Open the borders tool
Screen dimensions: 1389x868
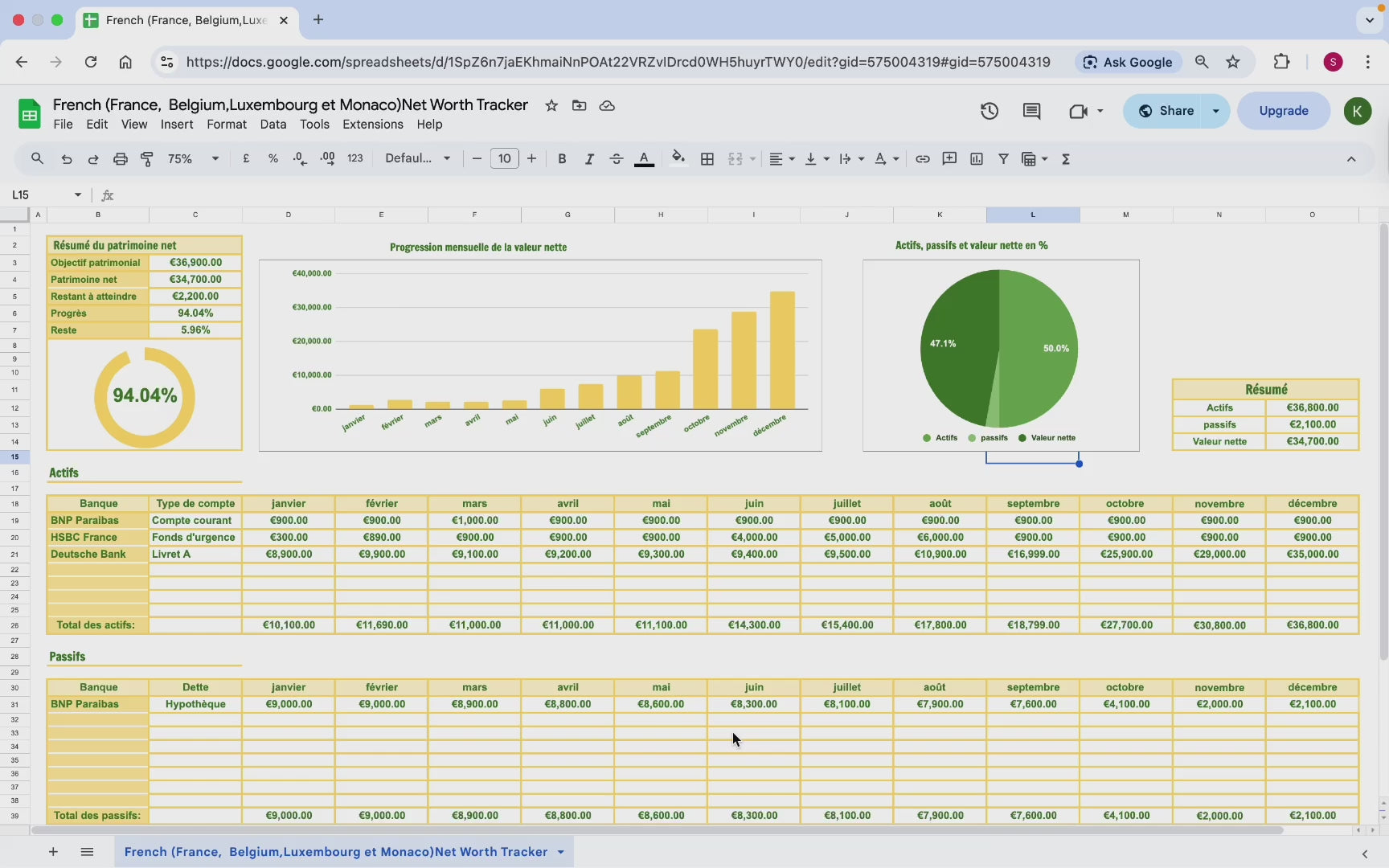pyautogui.click(x=707, y=159)
